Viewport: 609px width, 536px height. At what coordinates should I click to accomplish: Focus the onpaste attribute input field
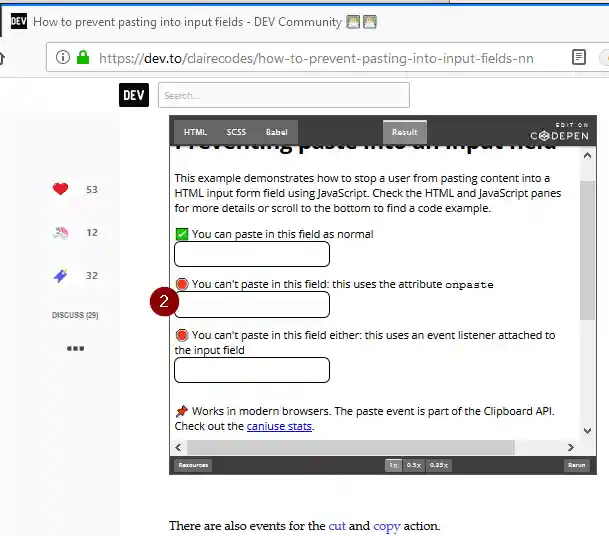(x=252, y=305)
